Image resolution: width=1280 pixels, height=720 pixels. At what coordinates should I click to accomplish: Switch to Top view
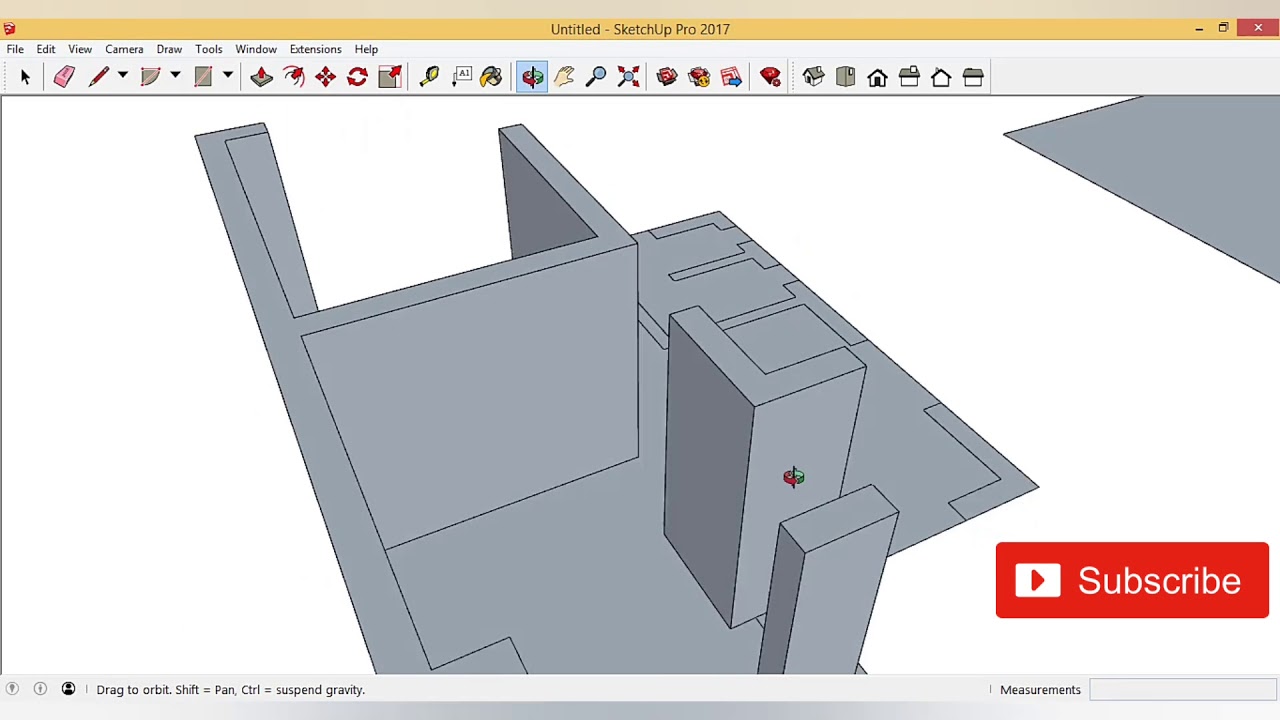pos(845,77)
